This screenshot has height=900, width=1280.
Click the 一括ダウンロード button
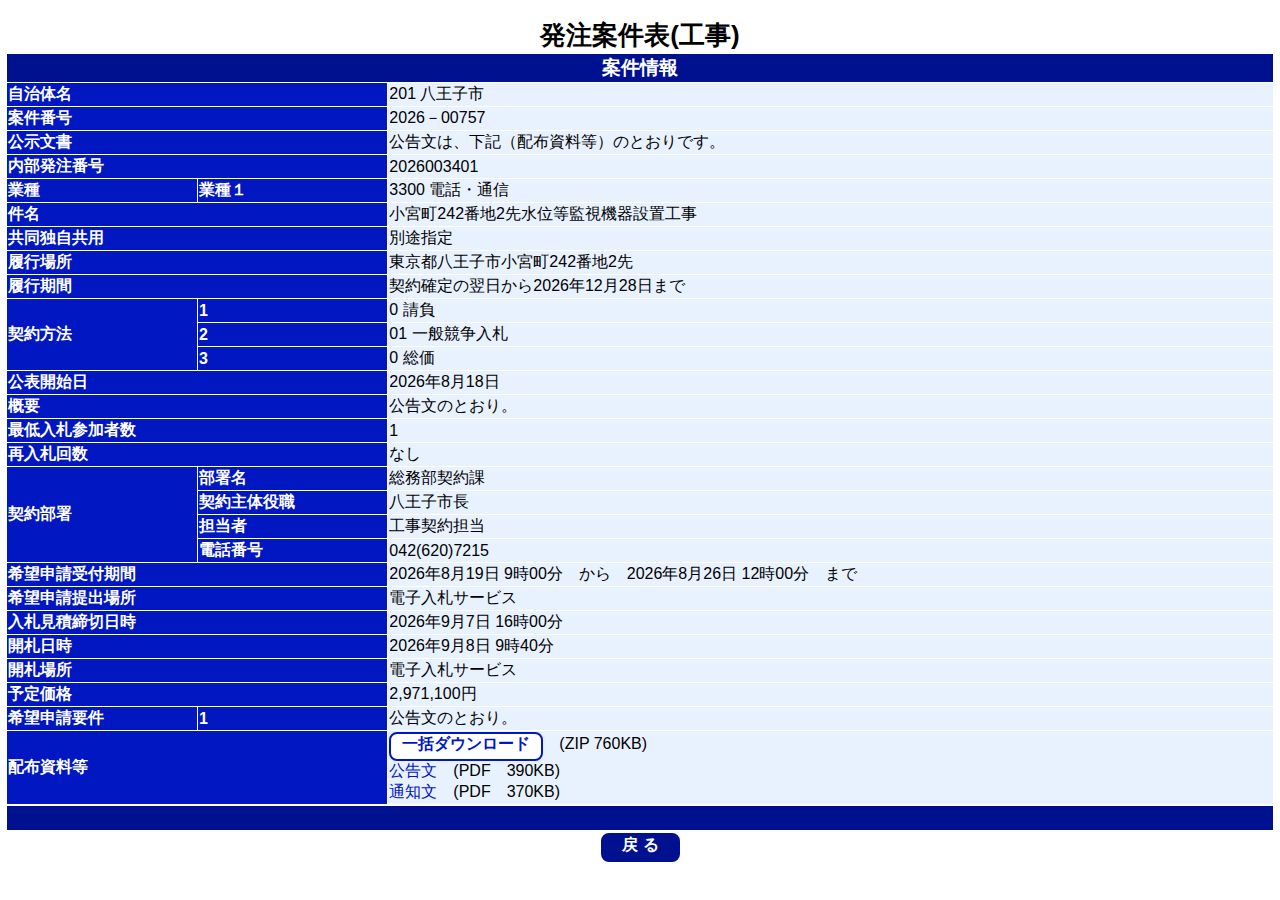[466, 746]
